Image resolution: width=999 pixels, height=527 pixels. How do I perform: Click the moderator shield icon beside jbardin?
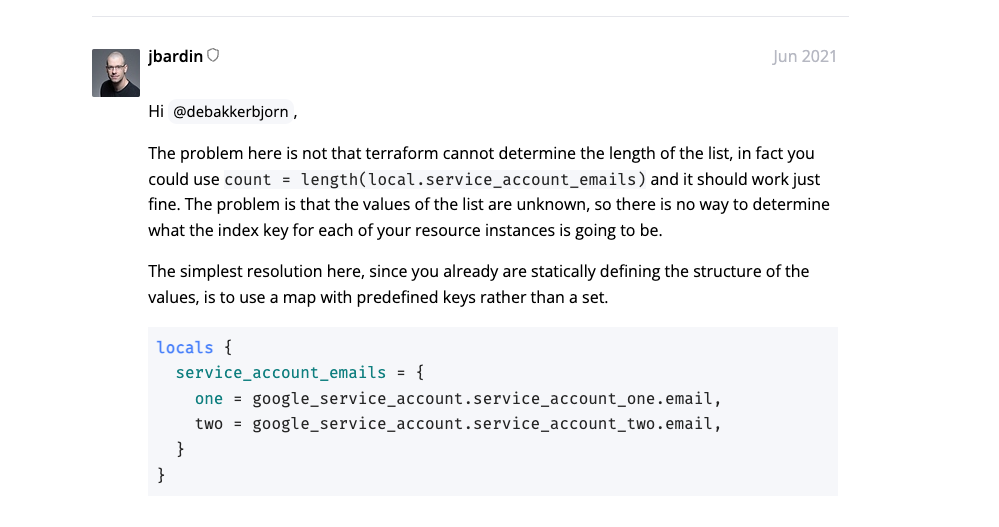(213, 56)
